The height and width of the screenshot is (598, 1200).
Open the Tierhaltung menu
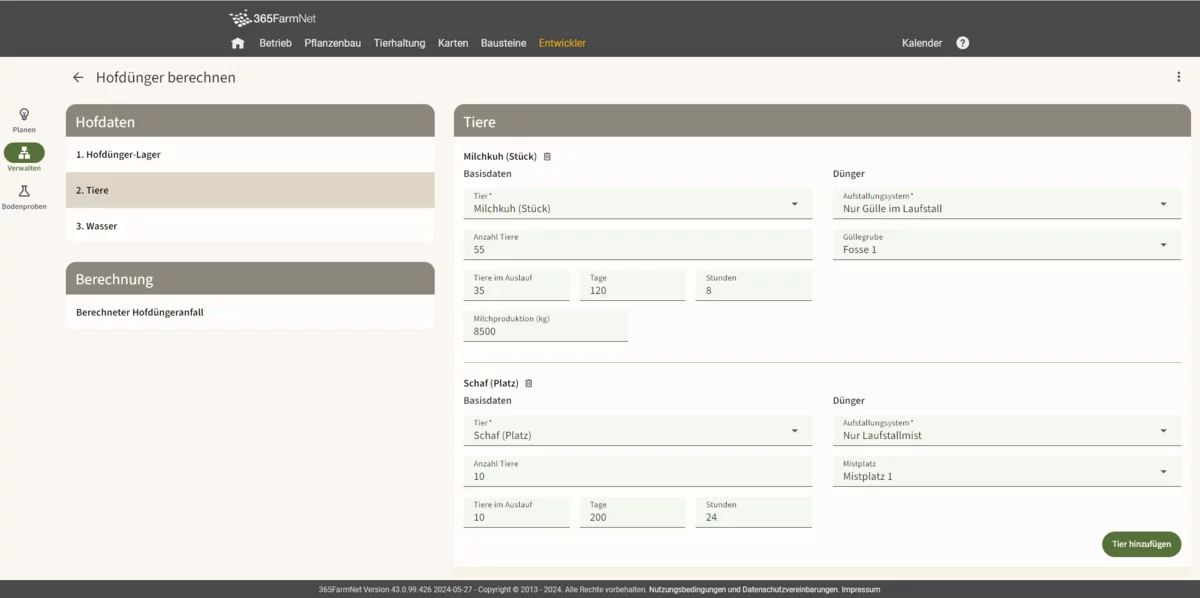(399, 43)
